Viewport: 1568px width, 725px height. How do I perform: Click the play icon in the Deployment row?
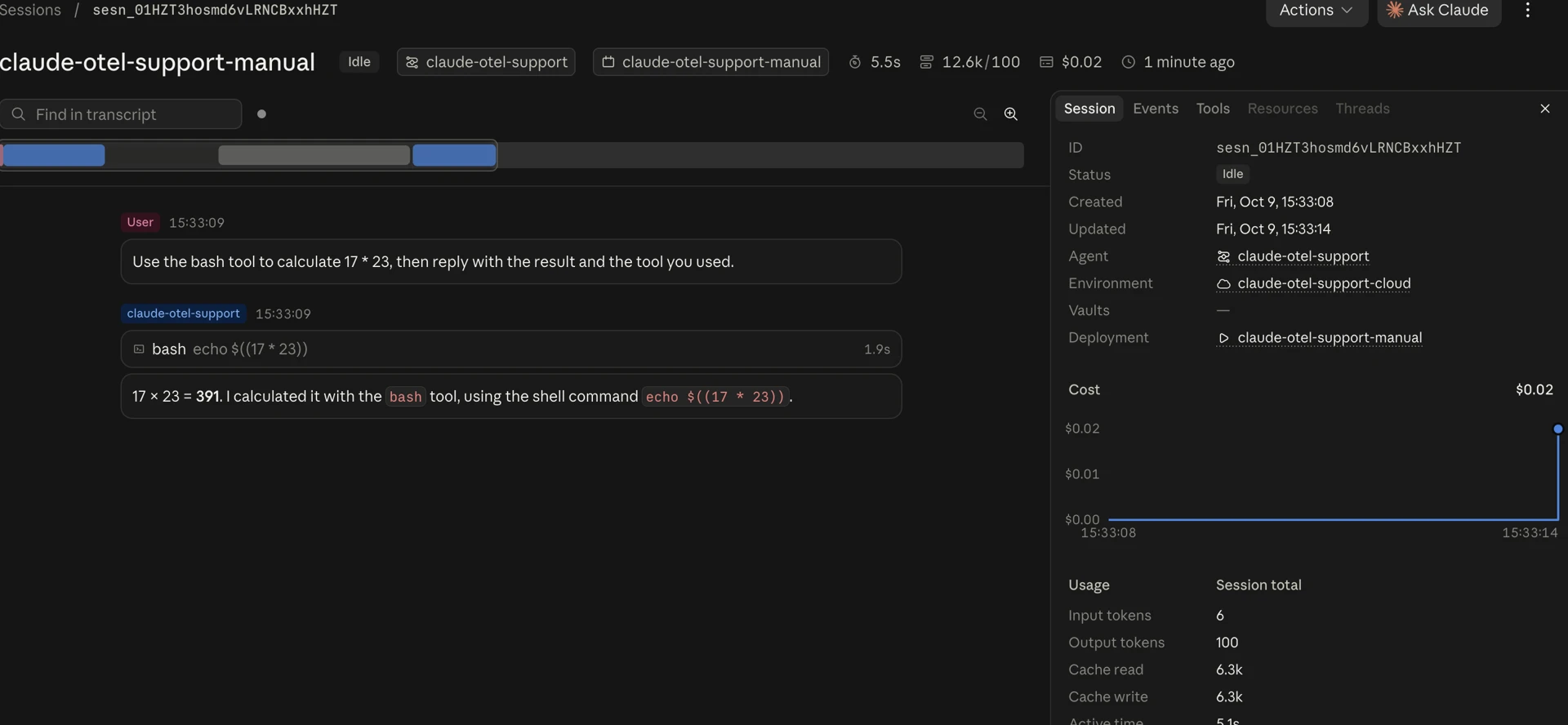click(x=1223, y=338)
